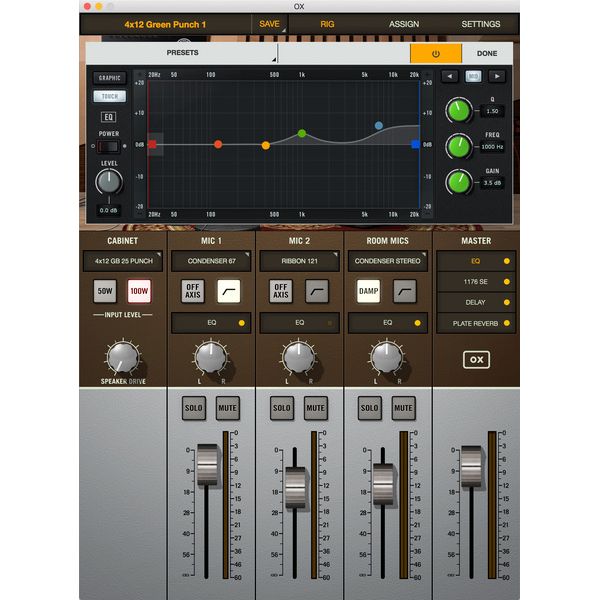The height and width of the screenshot is (600, 600).
Task: Open the RIG tab
Action: (327, 24)
